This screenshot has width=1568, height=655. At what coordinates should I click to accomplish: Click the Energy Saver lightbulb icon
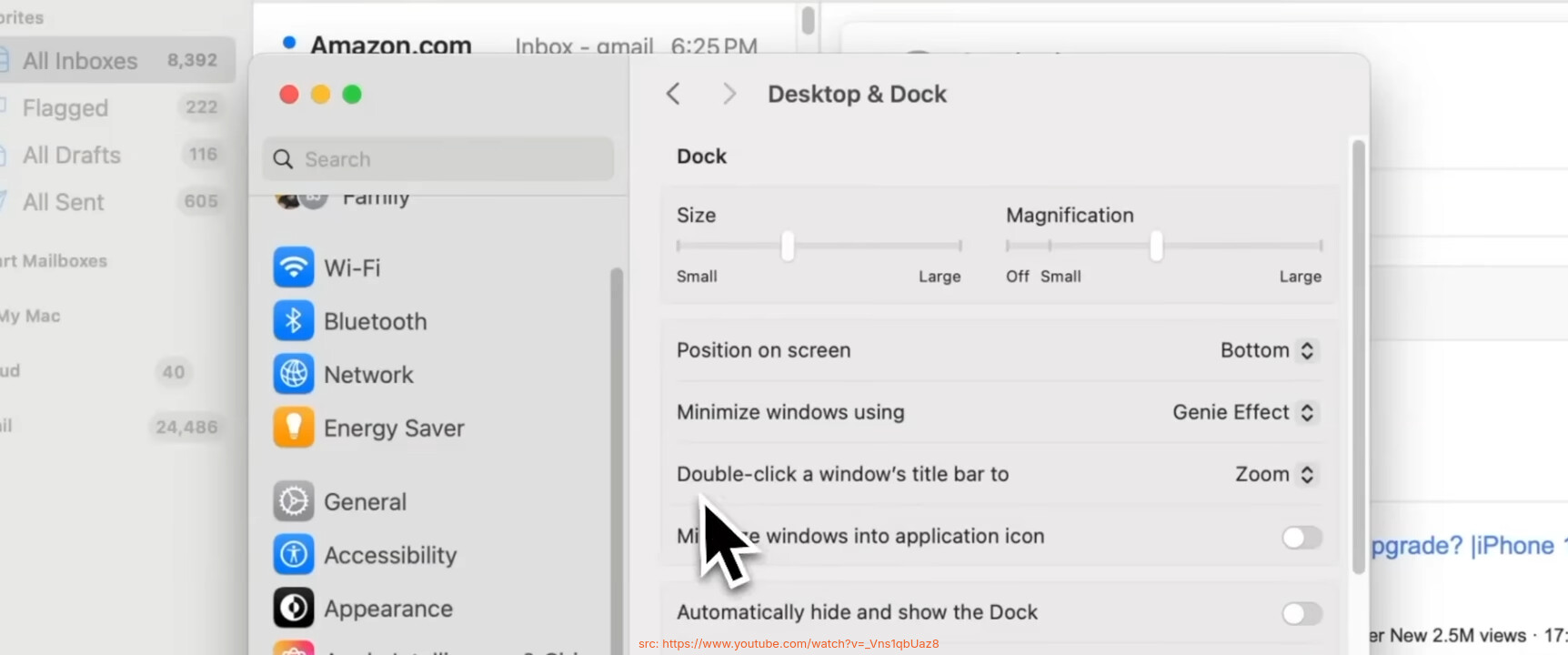[x=294, y=428]
